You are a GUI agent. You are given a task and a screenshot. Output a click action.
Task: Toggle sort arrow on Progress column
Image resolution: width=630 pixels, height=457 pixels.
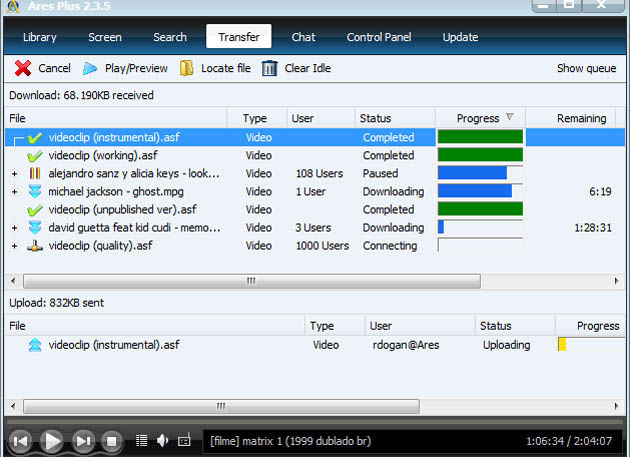click(510, 117)
